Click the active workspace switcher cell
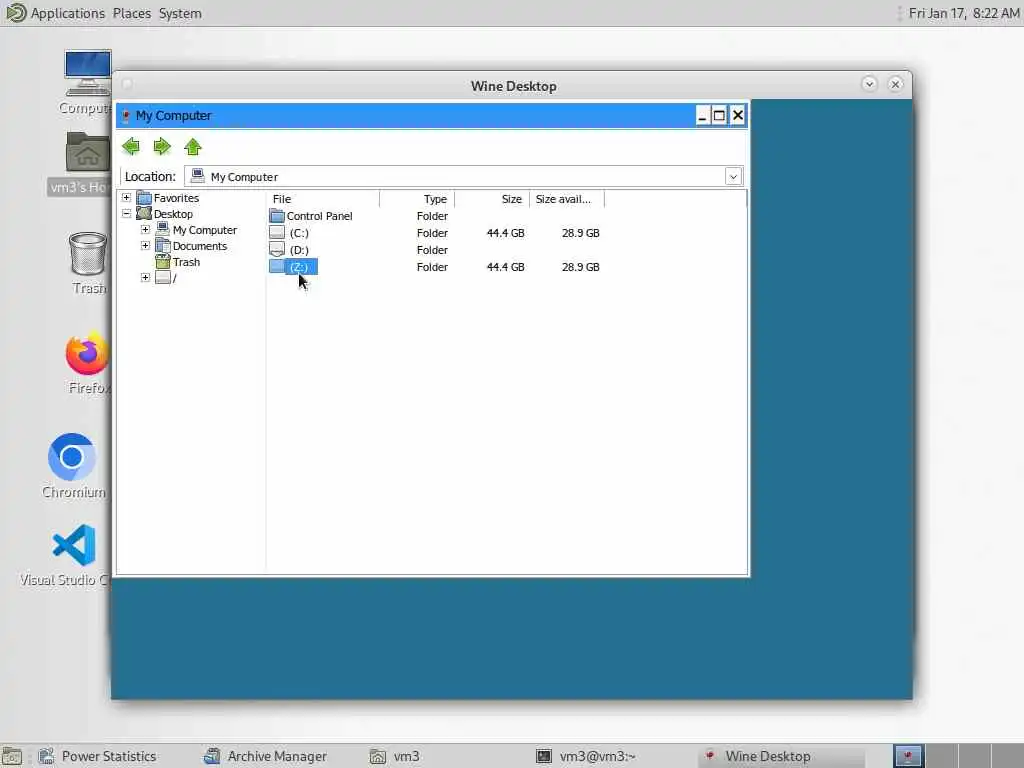 click(x=908, y=756)
